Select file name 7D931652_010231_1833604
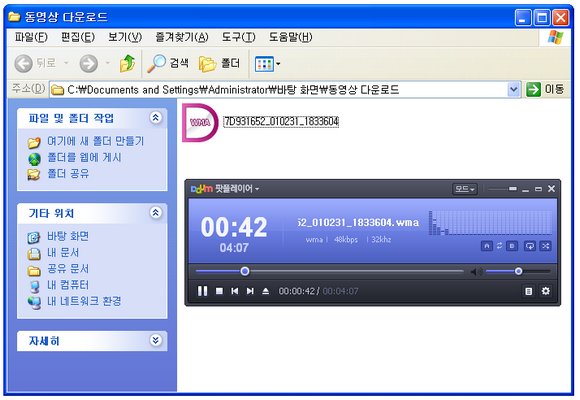The image size is (580, 400). (281, 121)
